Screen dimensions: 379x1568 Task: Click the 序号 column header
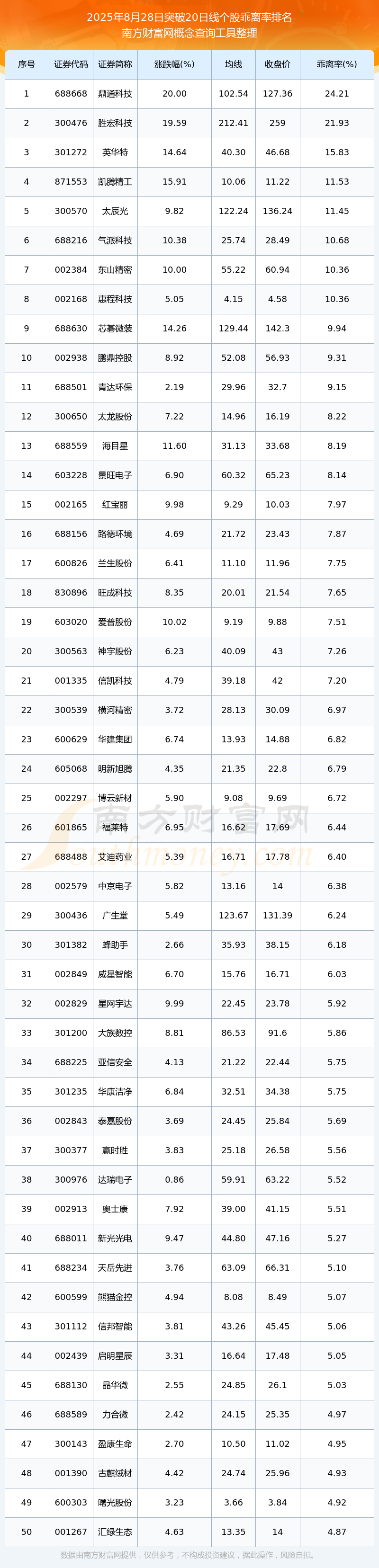coord(26,64)
